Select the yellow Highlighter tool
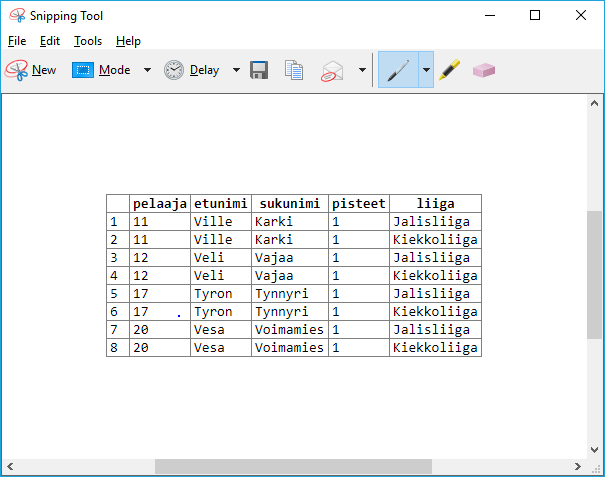Image resolution: width=605 pixels, height=477 pixels. tap(450, 70)
